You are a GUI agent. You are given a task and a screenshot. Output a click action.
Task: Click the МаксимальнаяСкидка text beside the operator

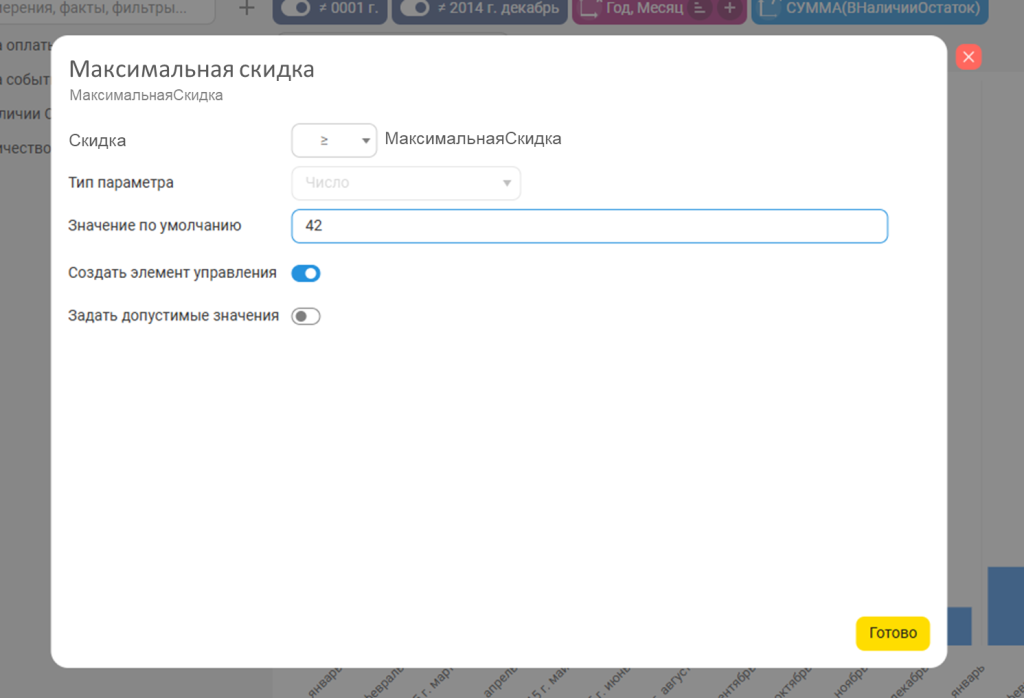[473, 139]
